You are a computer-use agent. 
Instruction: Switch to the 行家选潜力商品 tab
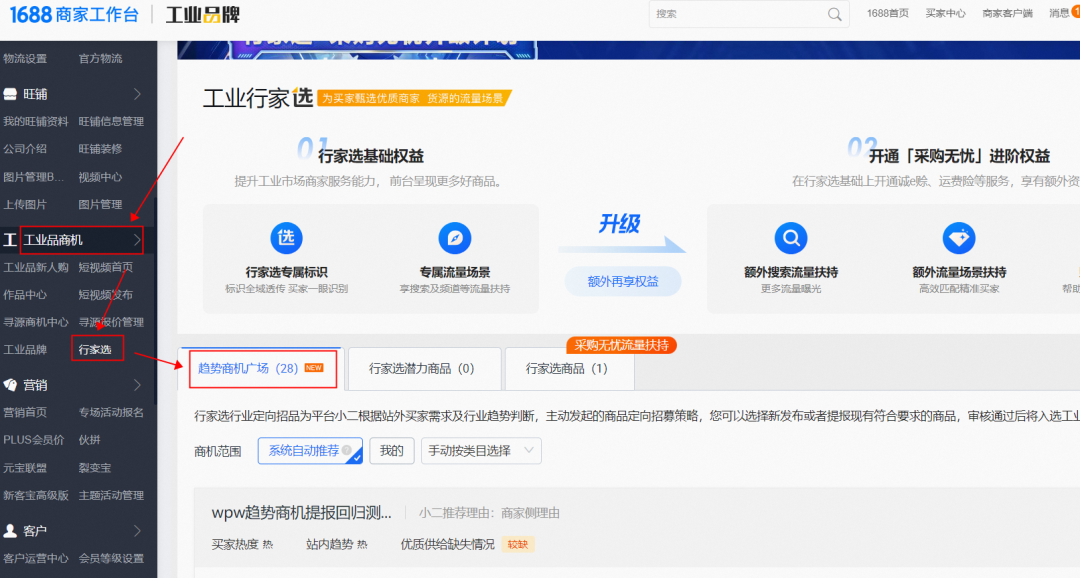pos(421,369)
